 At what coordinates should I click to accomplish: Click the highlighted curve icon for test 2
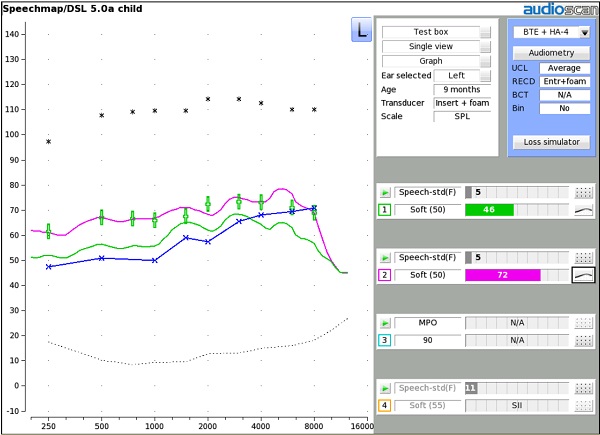pos(583,275)
